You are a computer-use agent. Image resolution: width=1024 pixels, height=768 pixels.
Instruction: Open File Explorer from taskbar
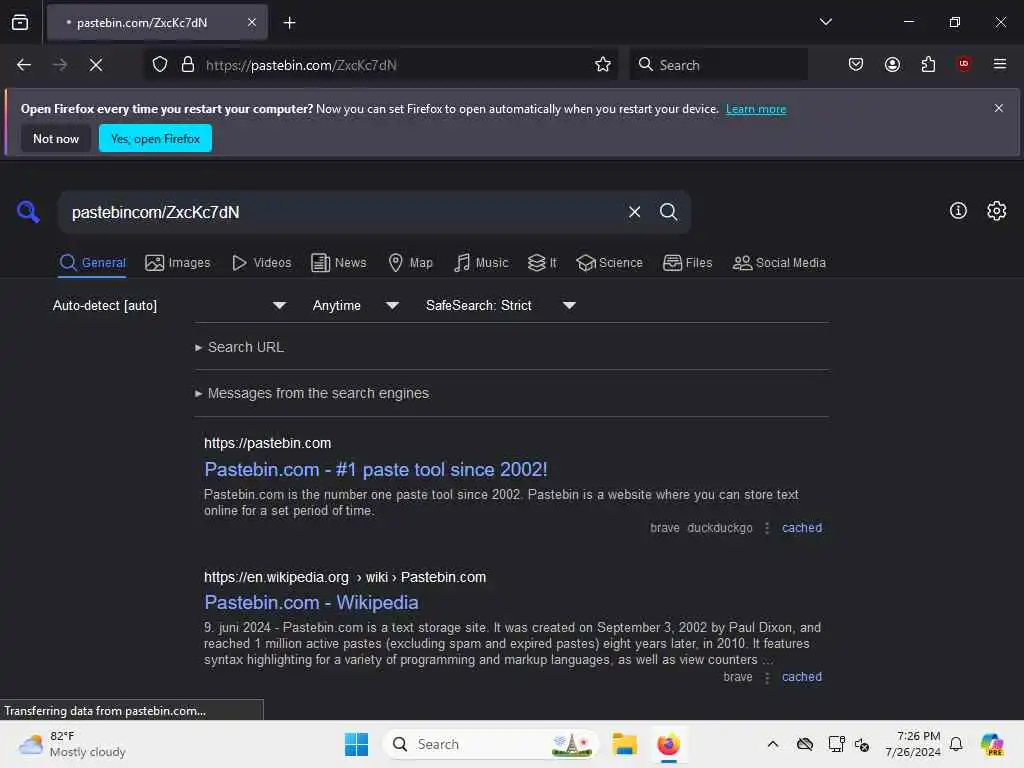[624, 744]
